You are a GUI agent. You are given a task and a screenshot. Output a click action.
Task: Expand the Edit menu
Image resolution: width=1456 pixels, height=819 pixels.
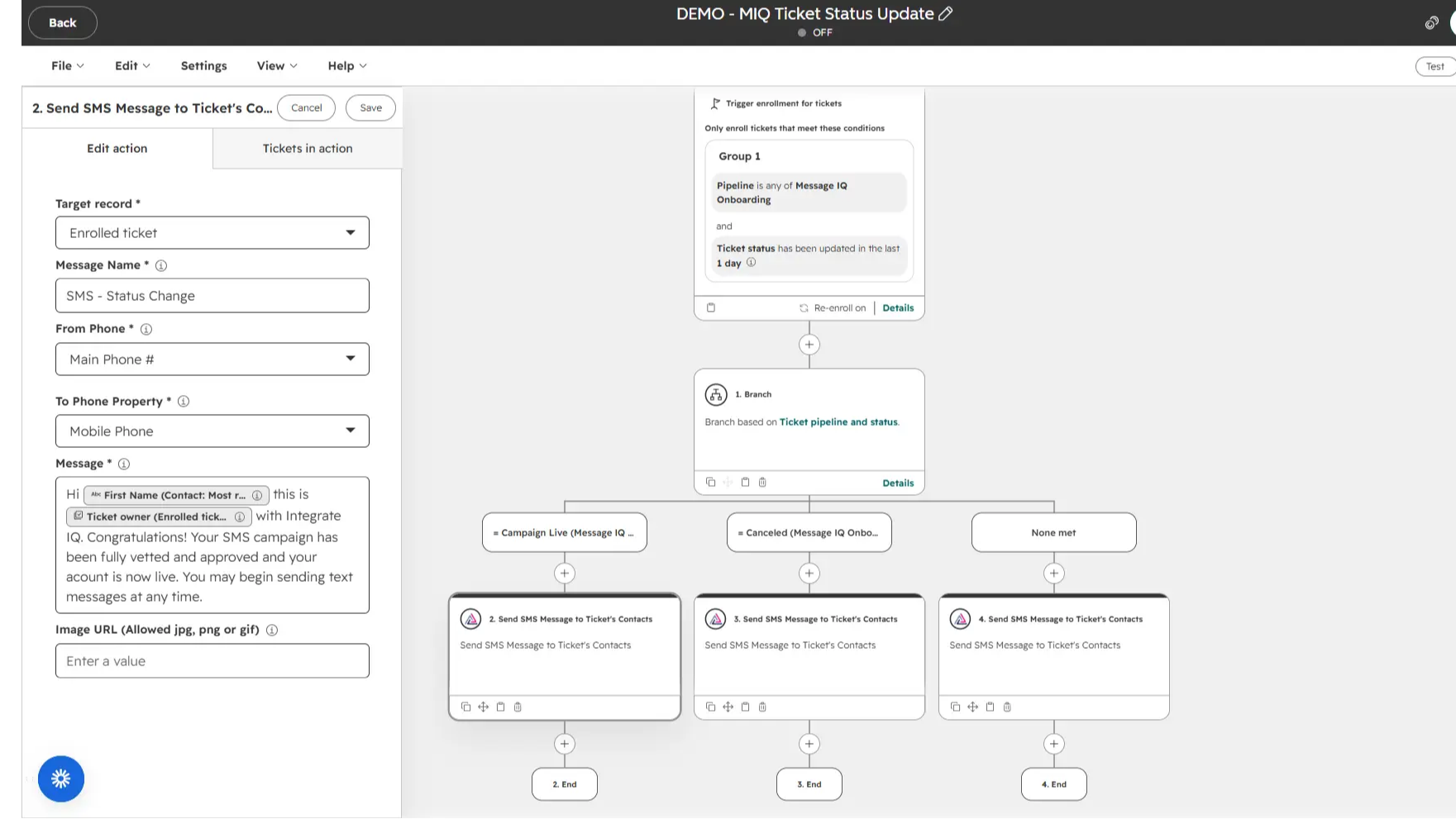coord(132,66)
